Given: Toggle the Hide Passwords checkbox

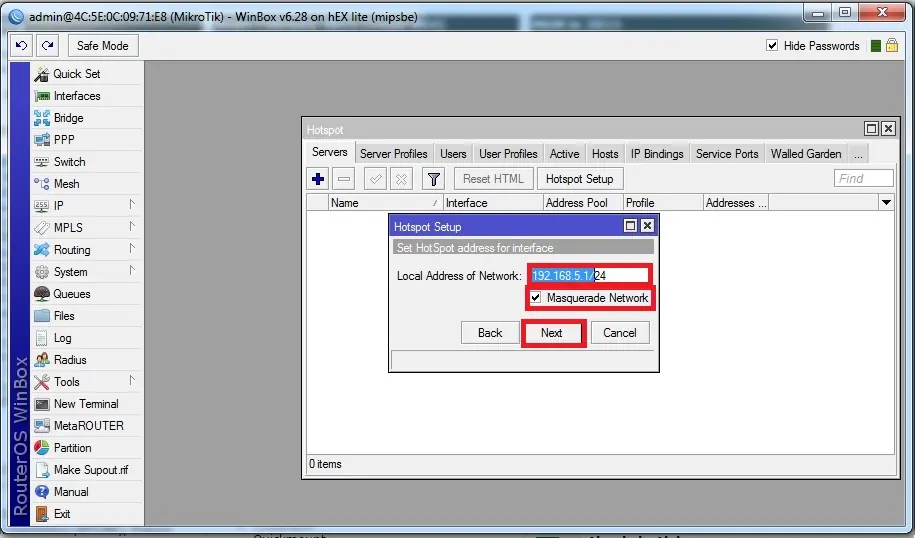Looking at the screenshot, I should click(x=772, y=46).
